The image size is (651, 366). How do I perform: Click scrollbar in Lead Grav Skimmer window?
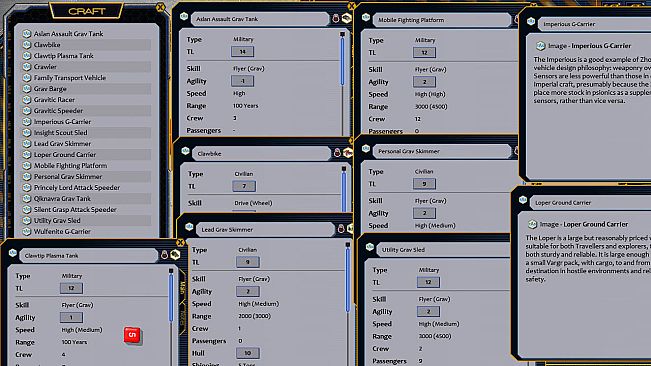(x=348, y=279)
